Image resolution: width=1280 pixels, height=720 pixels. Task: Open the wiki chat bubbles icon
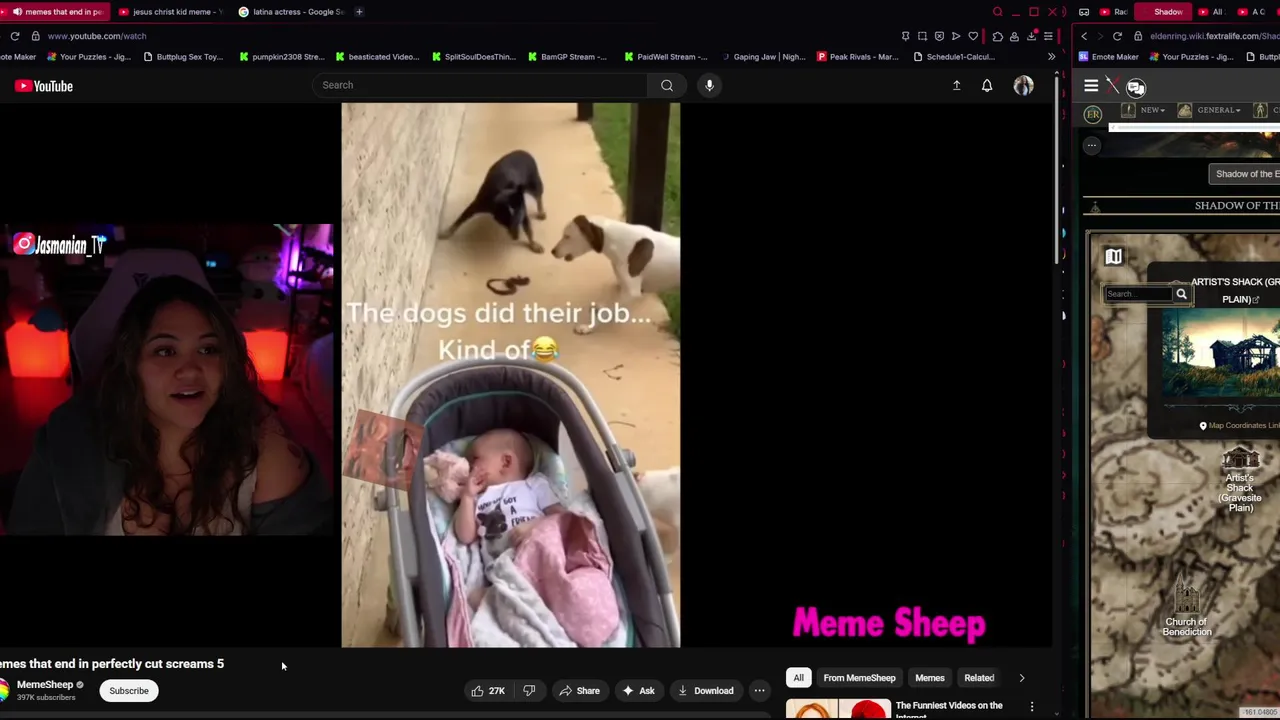[1135, 87]
